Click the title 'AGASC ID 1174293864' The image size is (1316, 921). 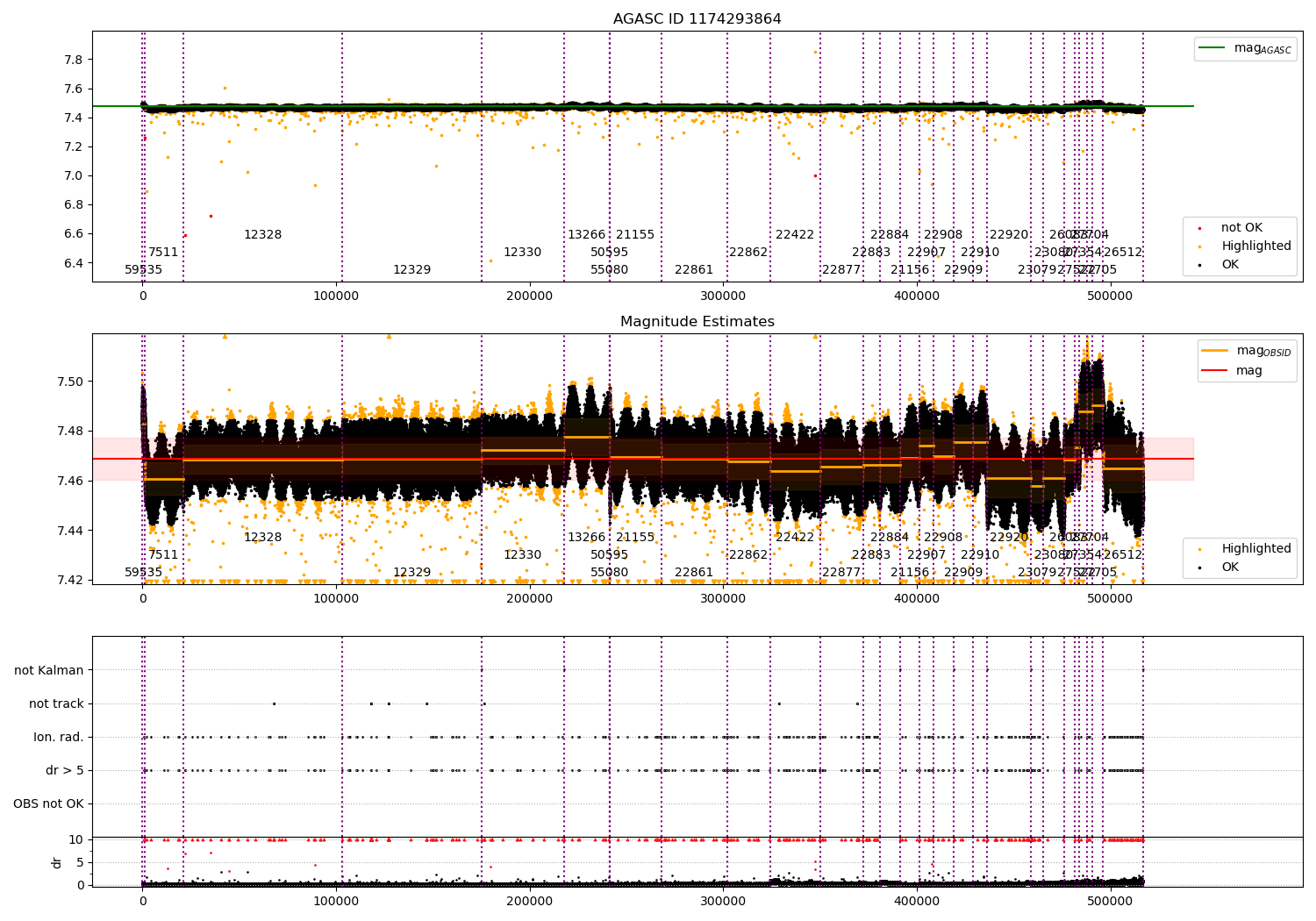tap(697, 19)
